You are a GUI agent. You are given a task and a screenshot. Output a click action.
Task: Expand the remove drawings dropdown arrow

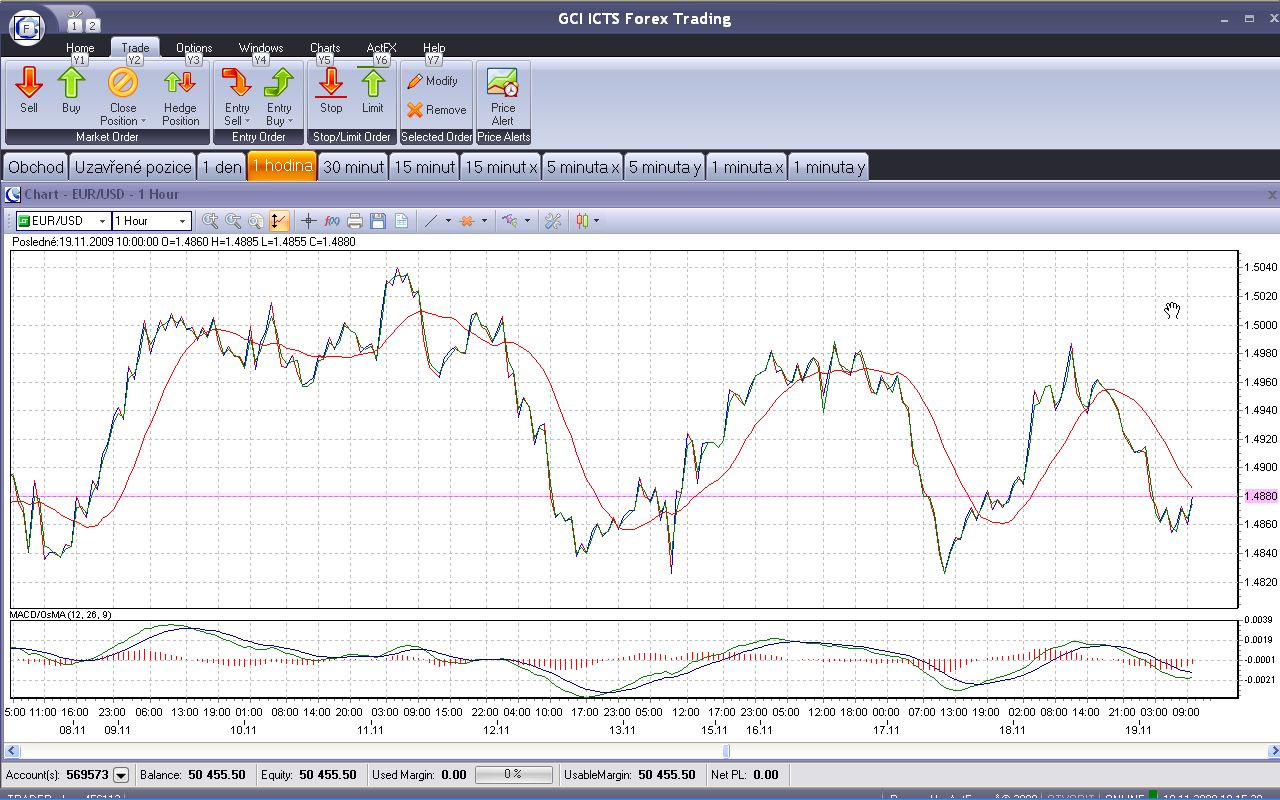[x=484, y=221]
